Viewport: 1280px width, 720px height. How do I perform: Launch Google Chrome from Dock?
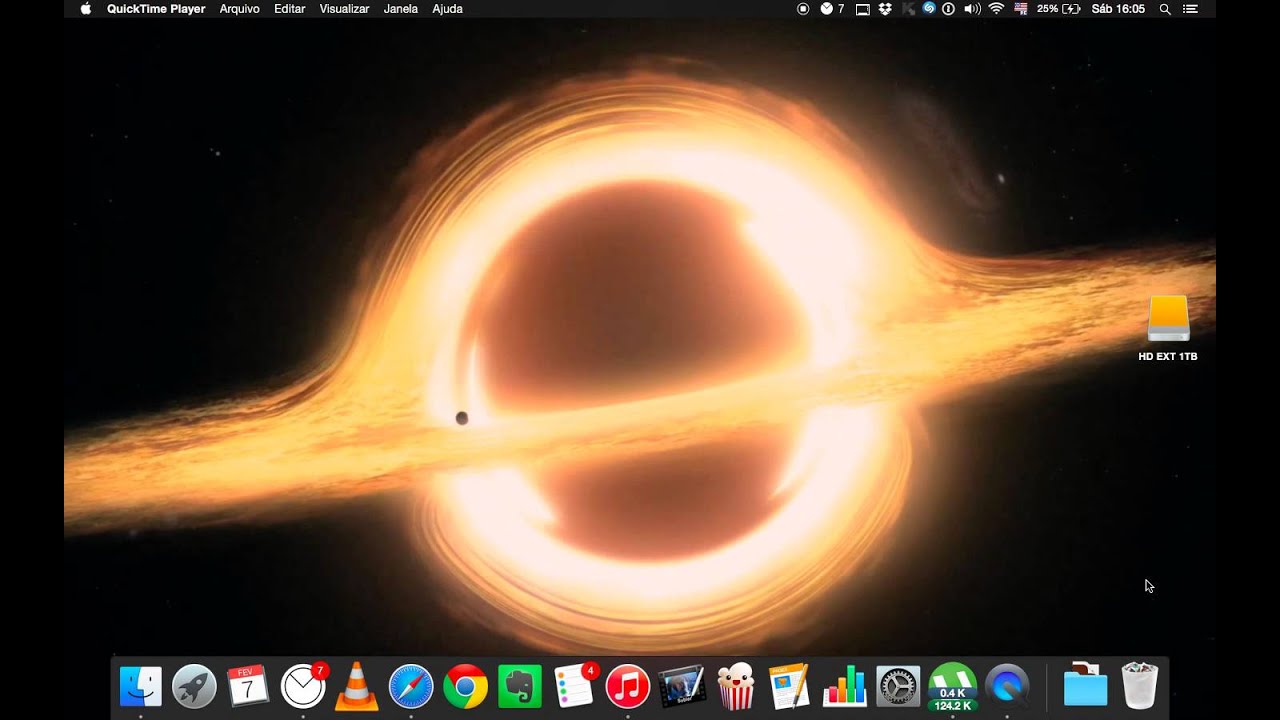pyautogui.click(x=465, y=687)
